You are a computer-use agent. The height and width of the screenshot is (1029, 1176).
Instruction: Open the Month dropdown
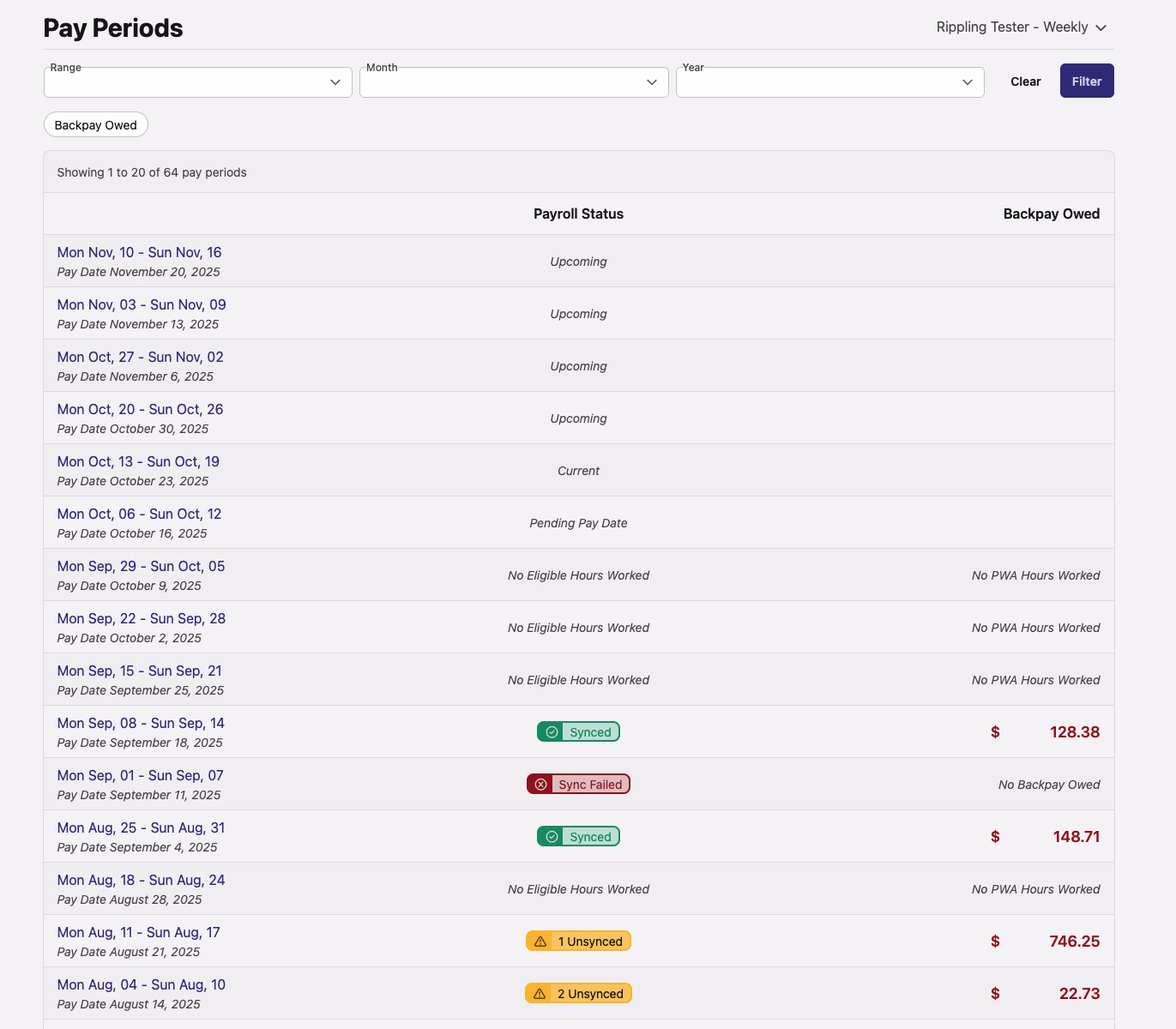click(514, 82)
